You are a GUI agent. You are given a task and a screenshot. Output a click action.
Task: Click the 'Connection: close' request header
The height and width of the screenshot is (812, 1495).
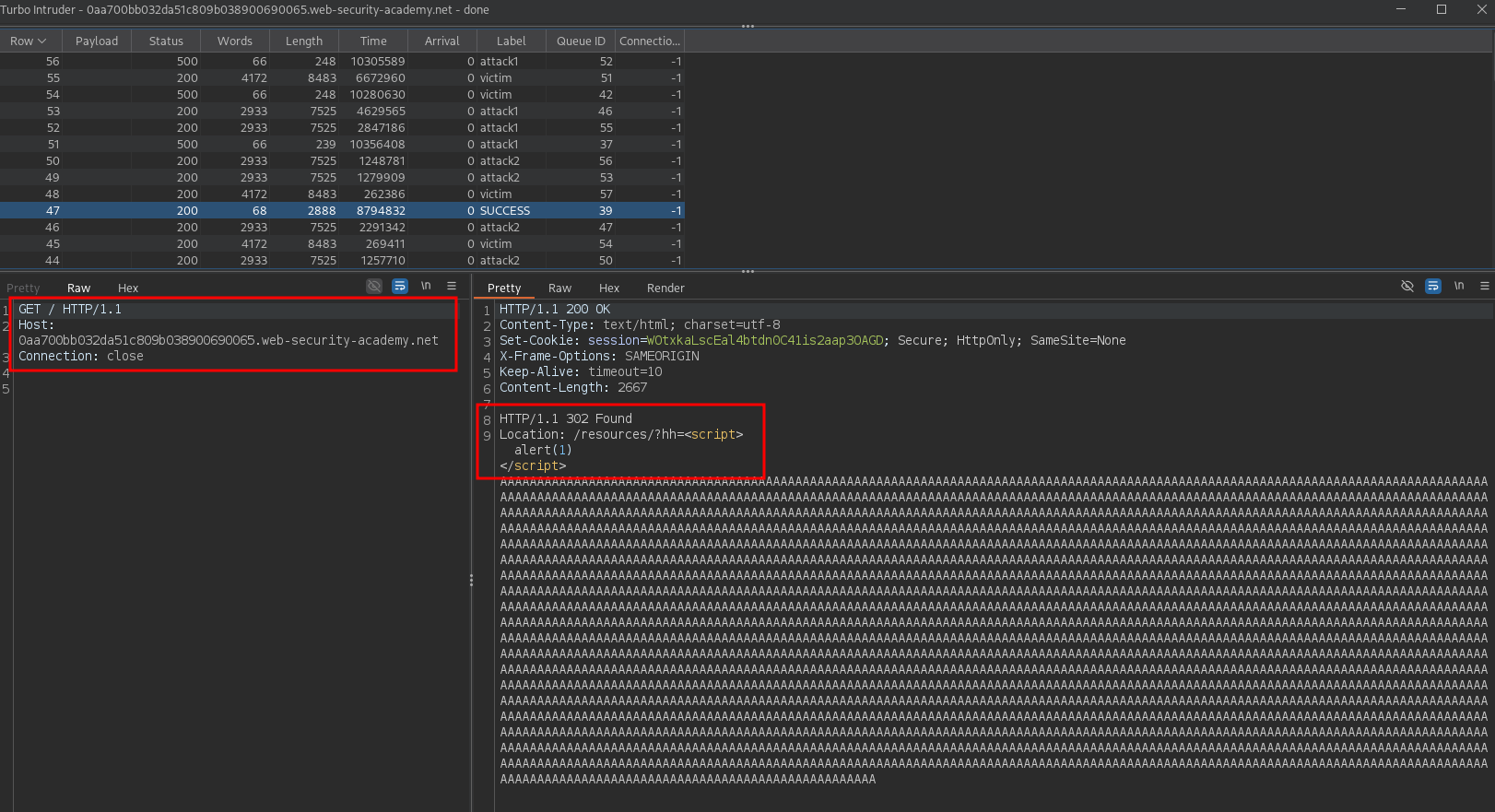[x=81, y=357]
